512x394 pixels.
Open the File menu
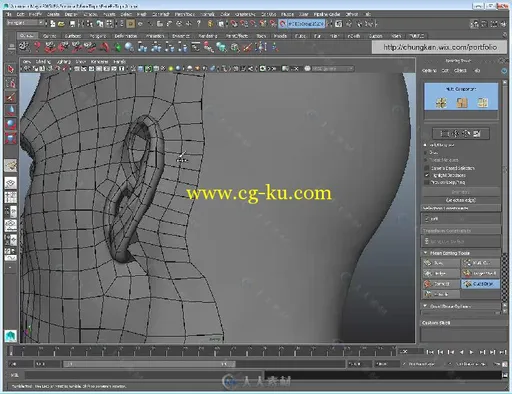pyautogui.click(x=8, y=14)
